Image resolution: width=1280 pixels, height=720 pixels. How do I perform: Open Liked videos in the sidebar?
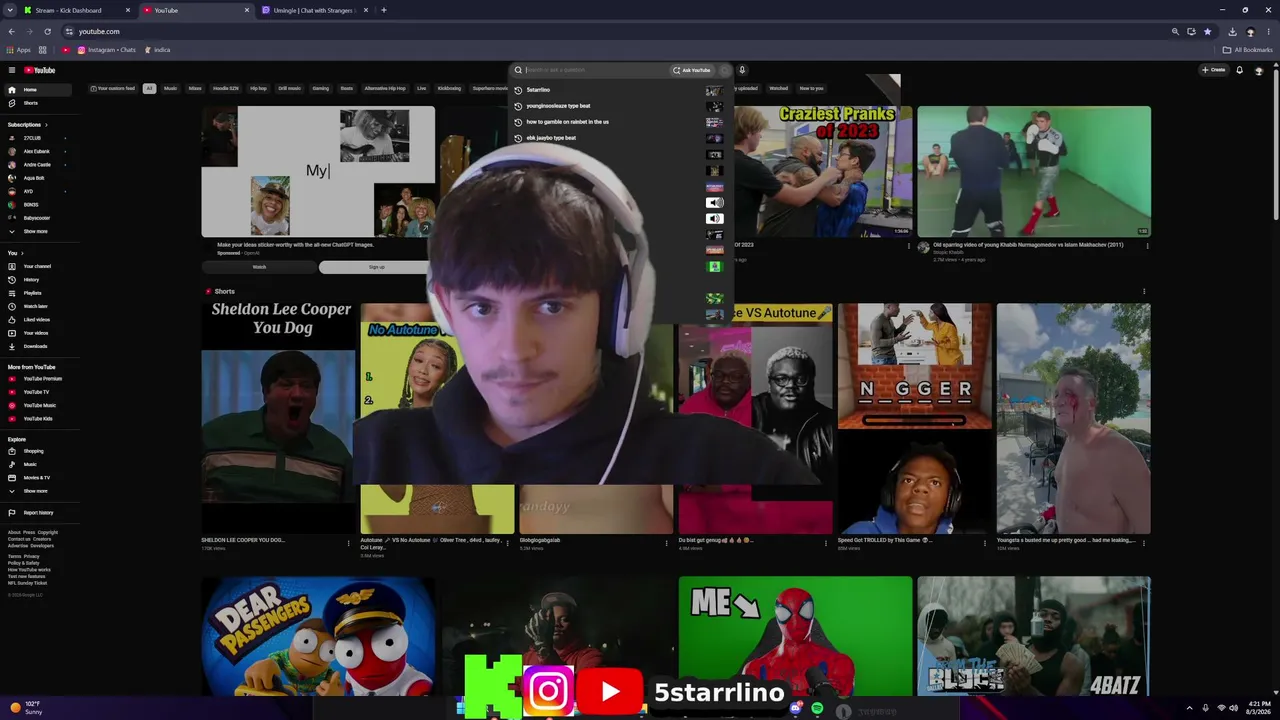coord(36,320)
